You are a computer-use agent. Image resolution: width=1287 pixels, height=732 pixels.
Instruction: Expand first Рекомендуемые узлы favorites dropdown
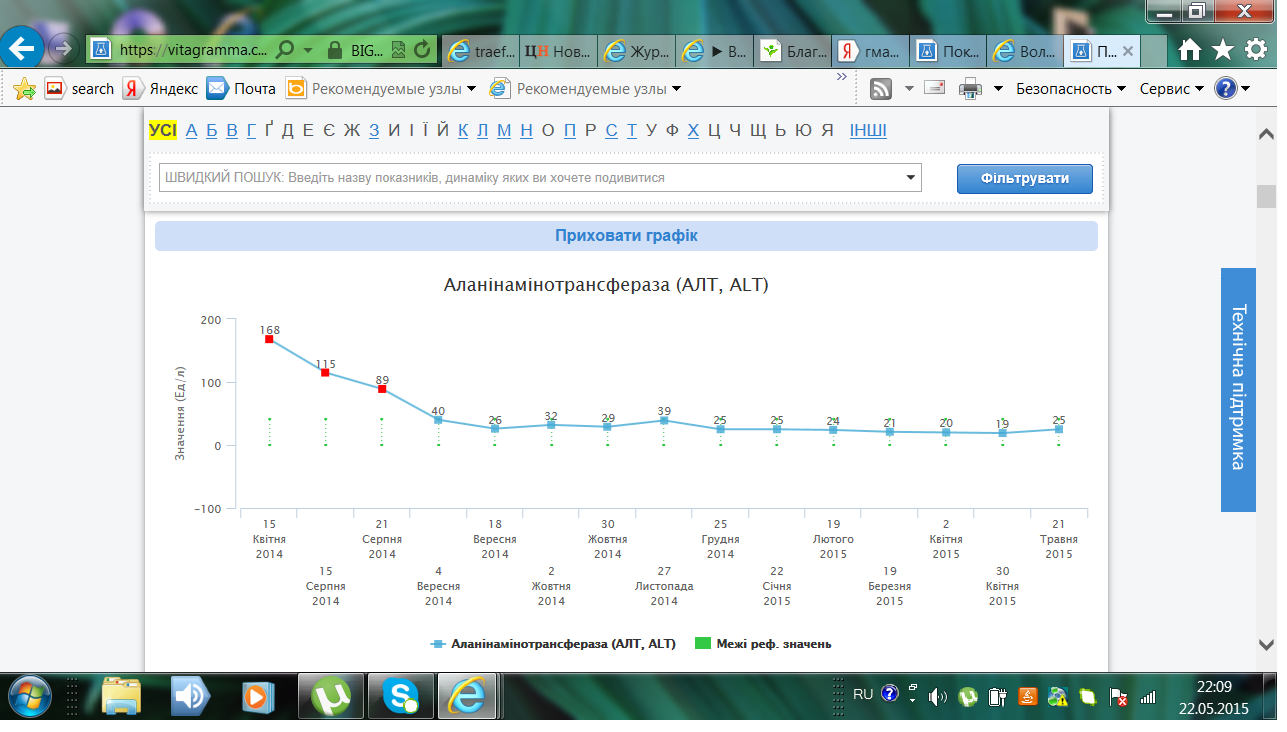coord(471,89)
